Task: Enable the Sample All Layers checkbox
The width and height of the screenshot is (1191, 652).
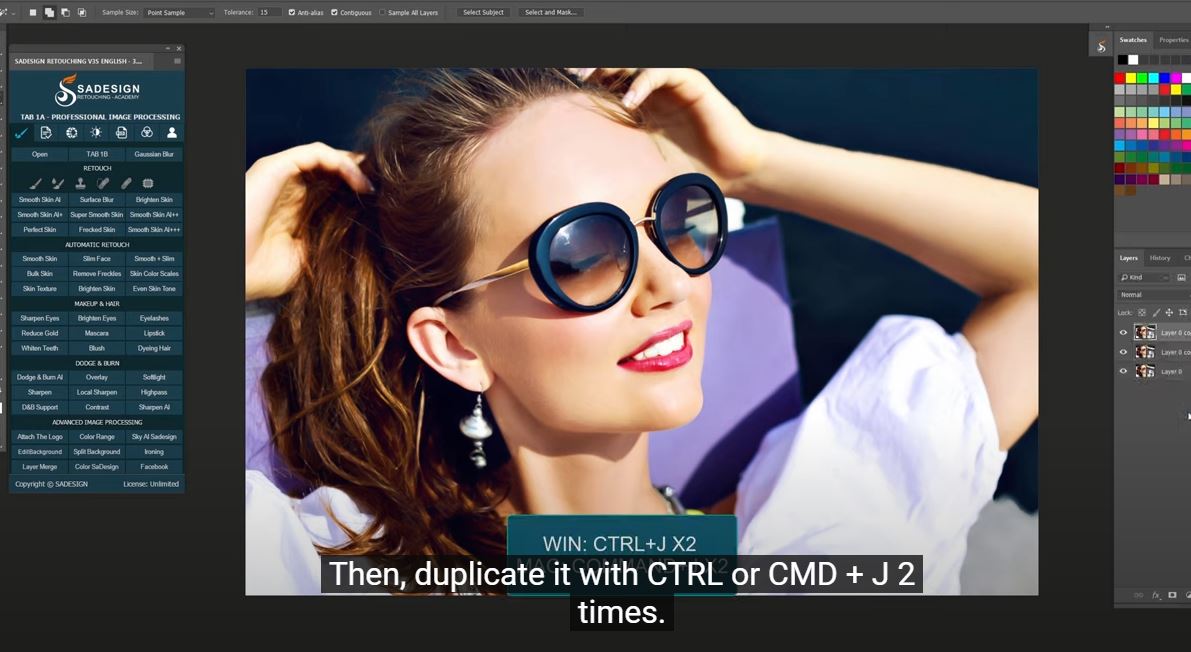Action: pyautogui.click(x=382, y=12)
